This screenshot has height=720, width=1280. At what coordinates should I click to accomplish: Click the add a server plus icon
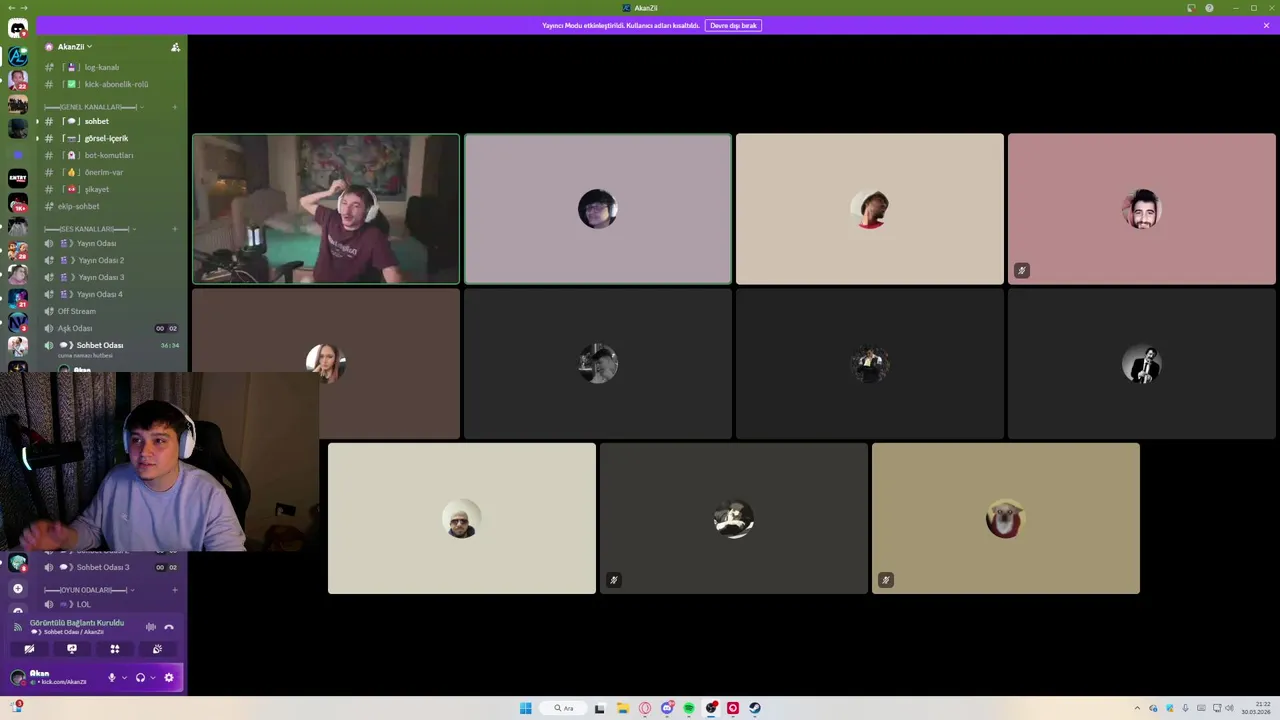click(17, 588)
